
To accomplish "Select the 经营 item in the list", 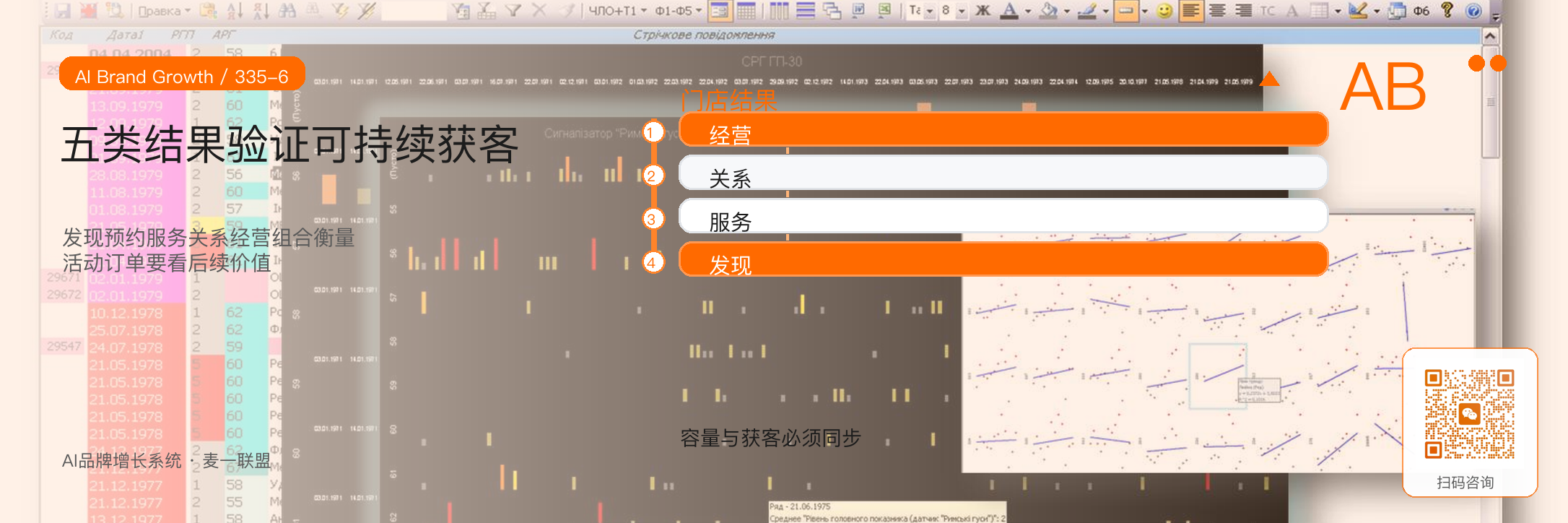I will (x=1003, y=129).
